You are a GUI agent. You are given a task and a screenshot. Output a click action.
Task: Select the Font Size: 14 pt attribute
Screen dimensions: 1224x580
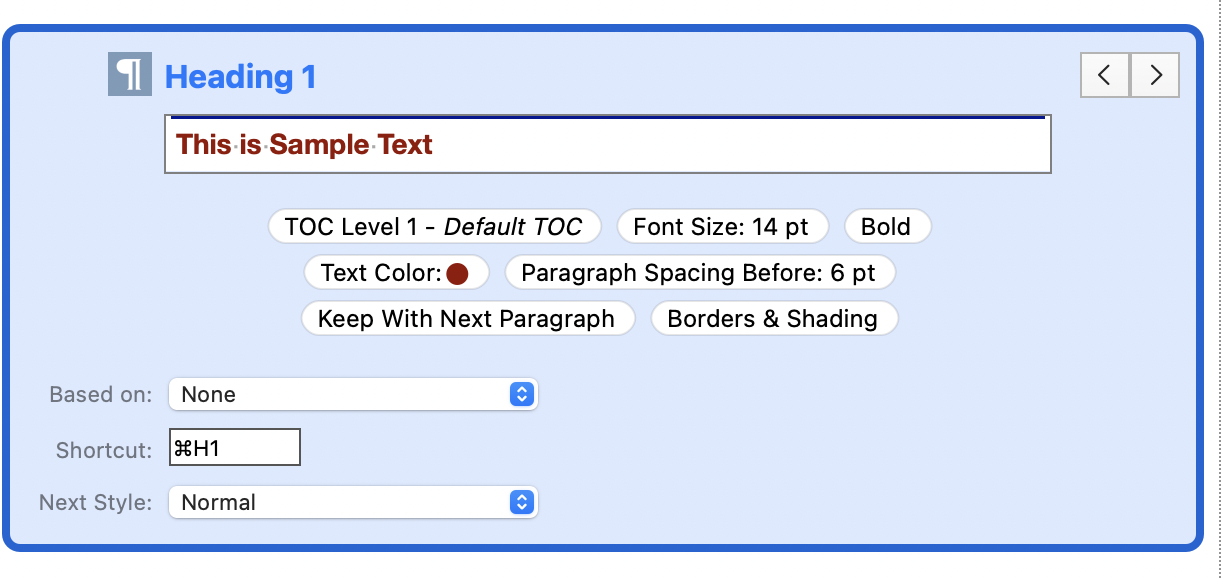coord(722,226)
